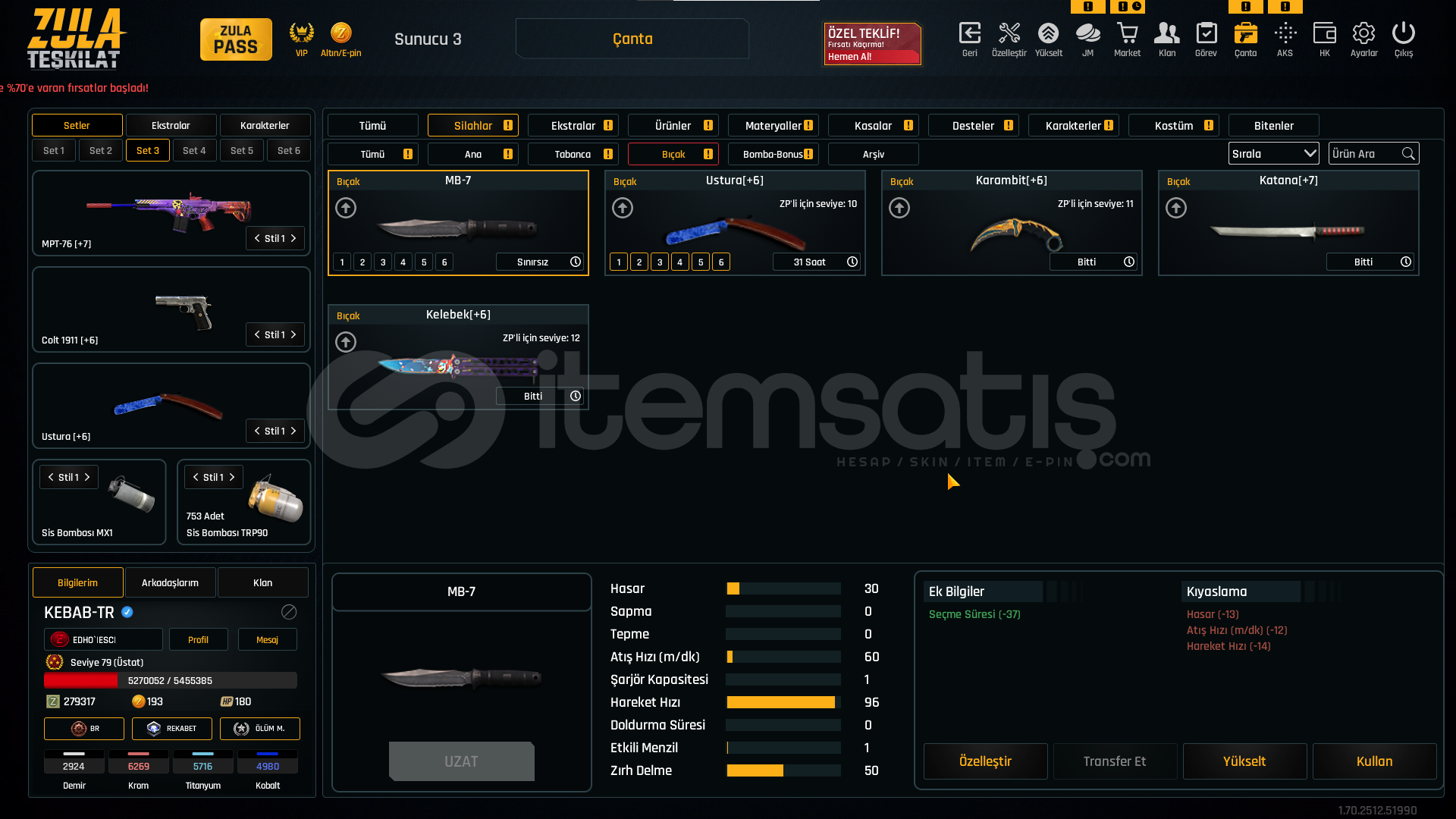The height and width of the screenshot is (819, 1456).
Task: Open the ÖZEL TEKLİF offer banner
Action: [x=872, y=43]
